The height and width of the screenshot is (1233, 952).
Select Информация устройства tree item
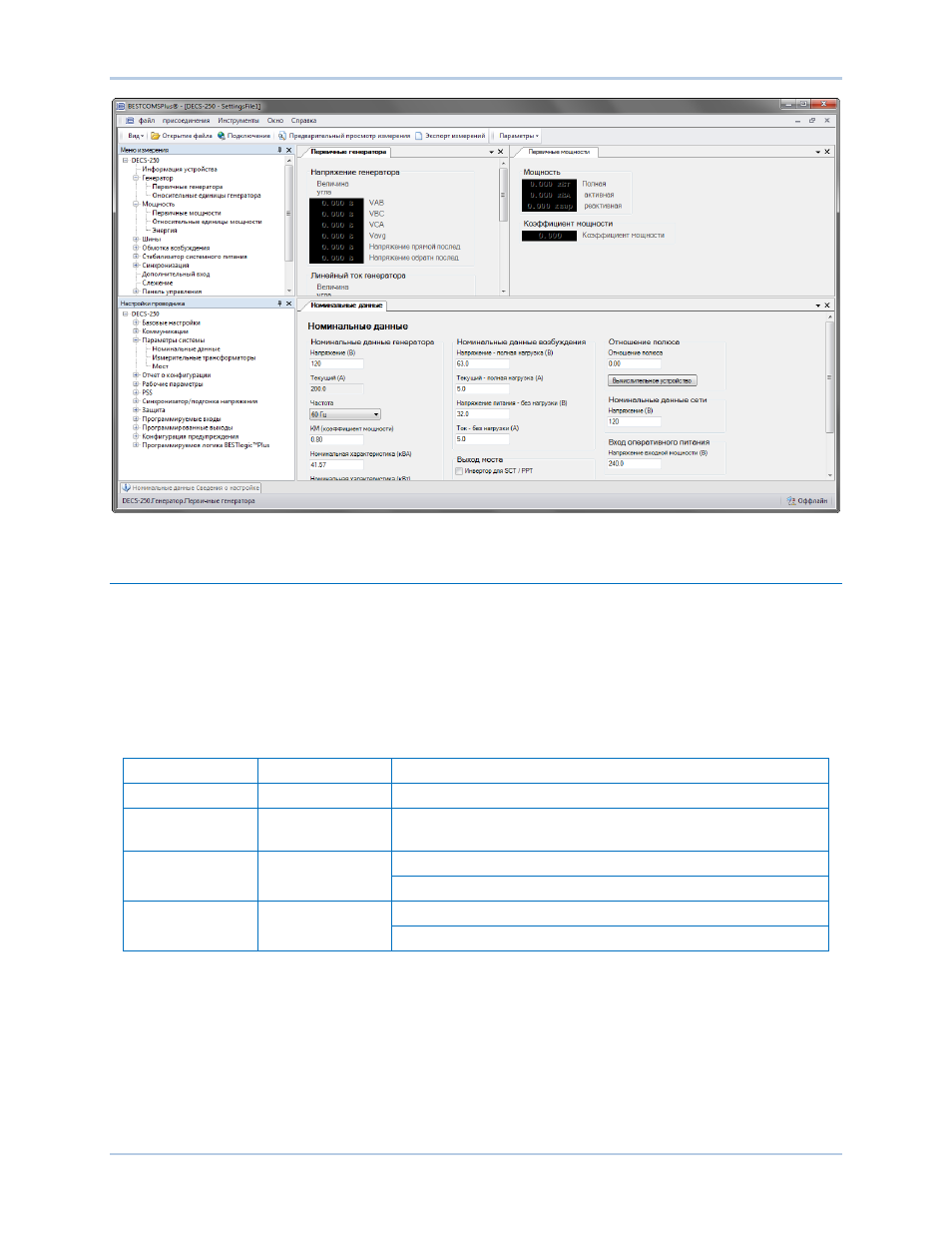179,169
